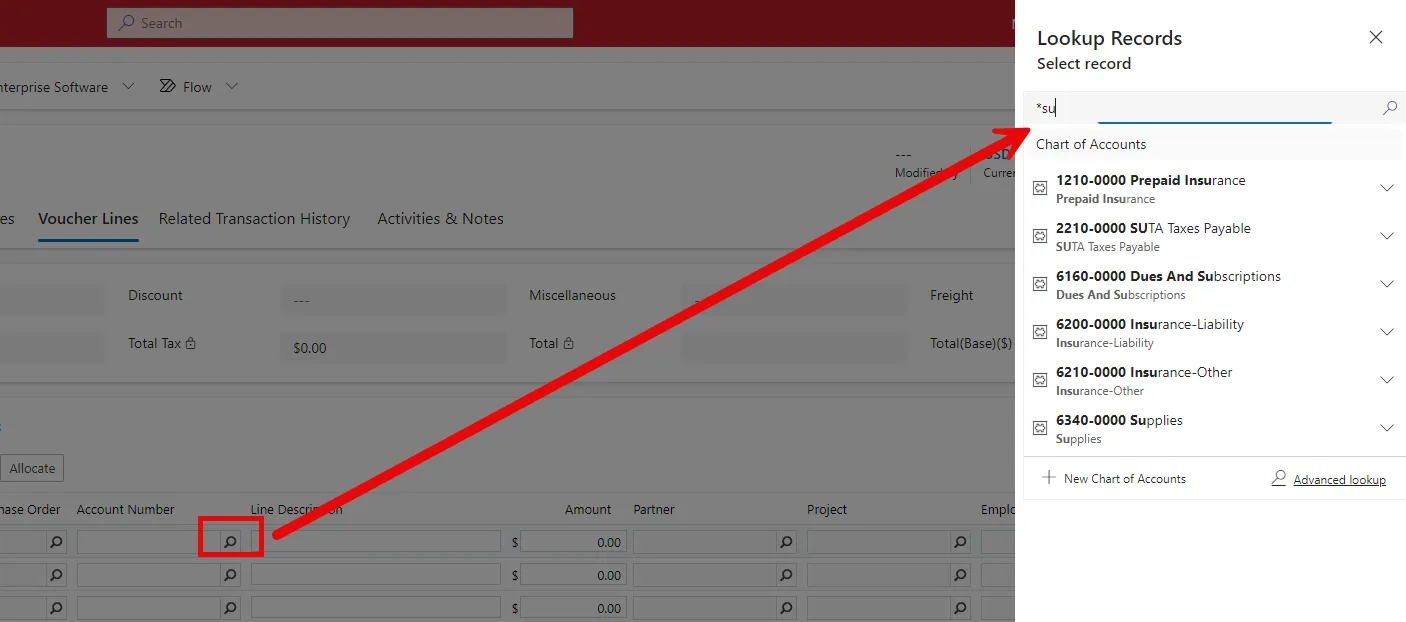Click the Partner column header
The width and height of the screenshot is (1406, 622).
(654, 509)
